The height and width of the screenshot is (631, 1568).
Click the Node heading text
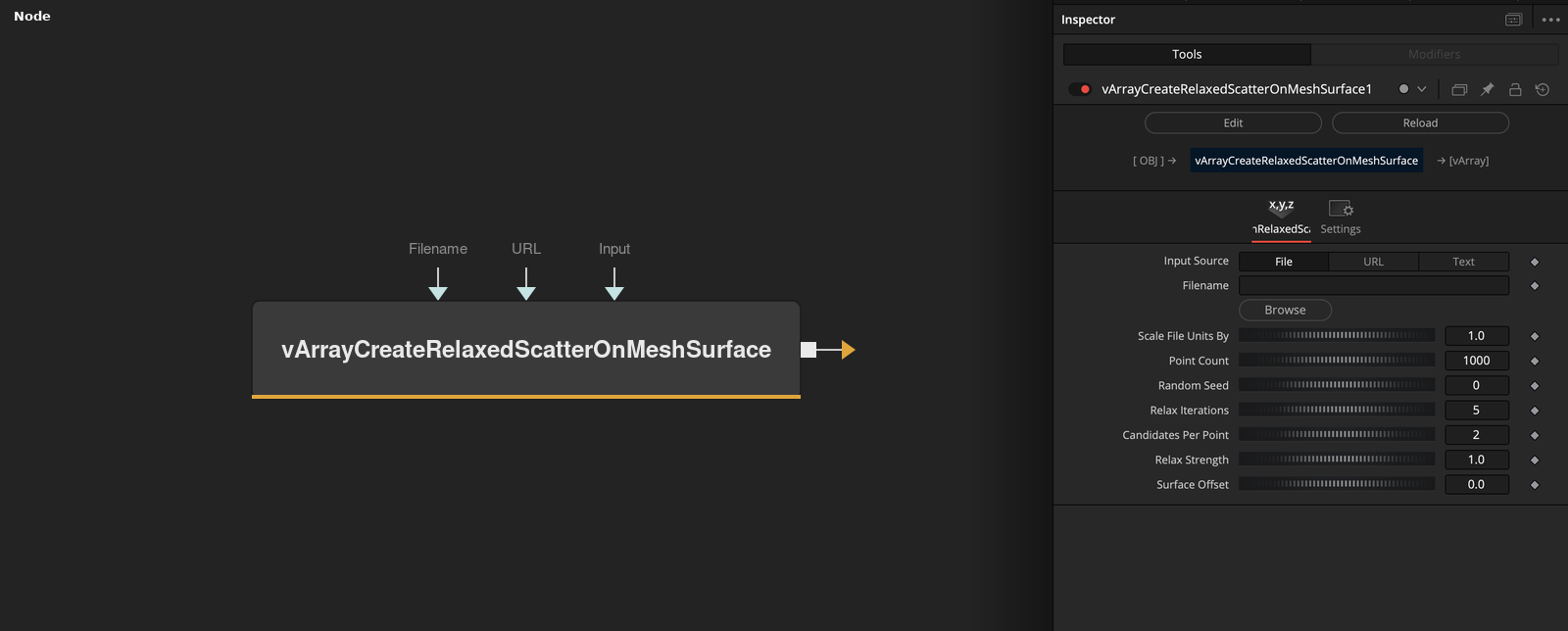(32, 17)
